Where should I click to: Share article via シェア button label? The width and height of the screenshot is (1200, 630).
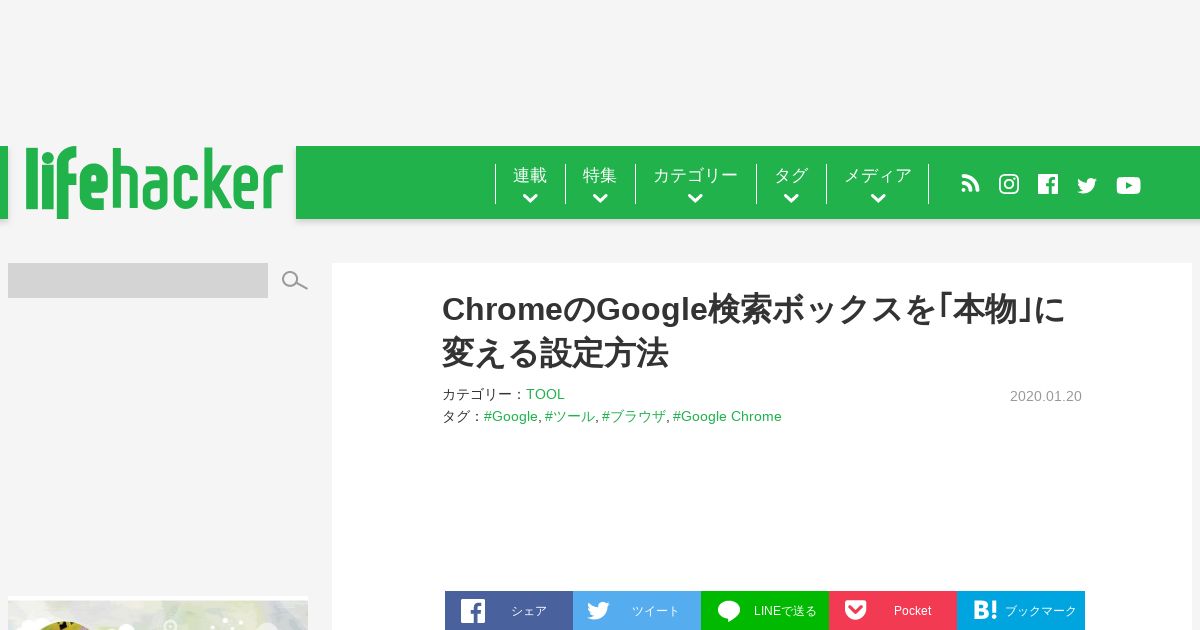pyautogui.click(x=529, y=611)
